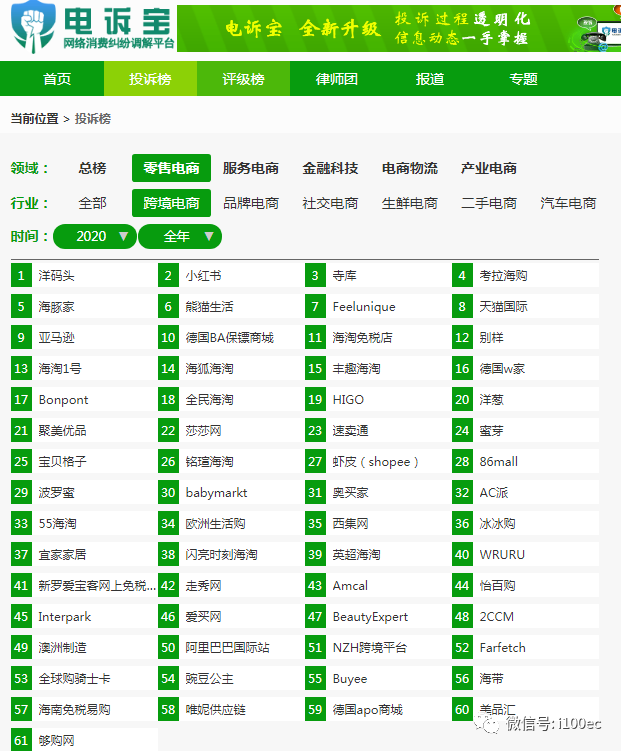621x751 pixels.
Task: Click the 虾皮（shopee）entry
Action: click(x=378, y=462)
